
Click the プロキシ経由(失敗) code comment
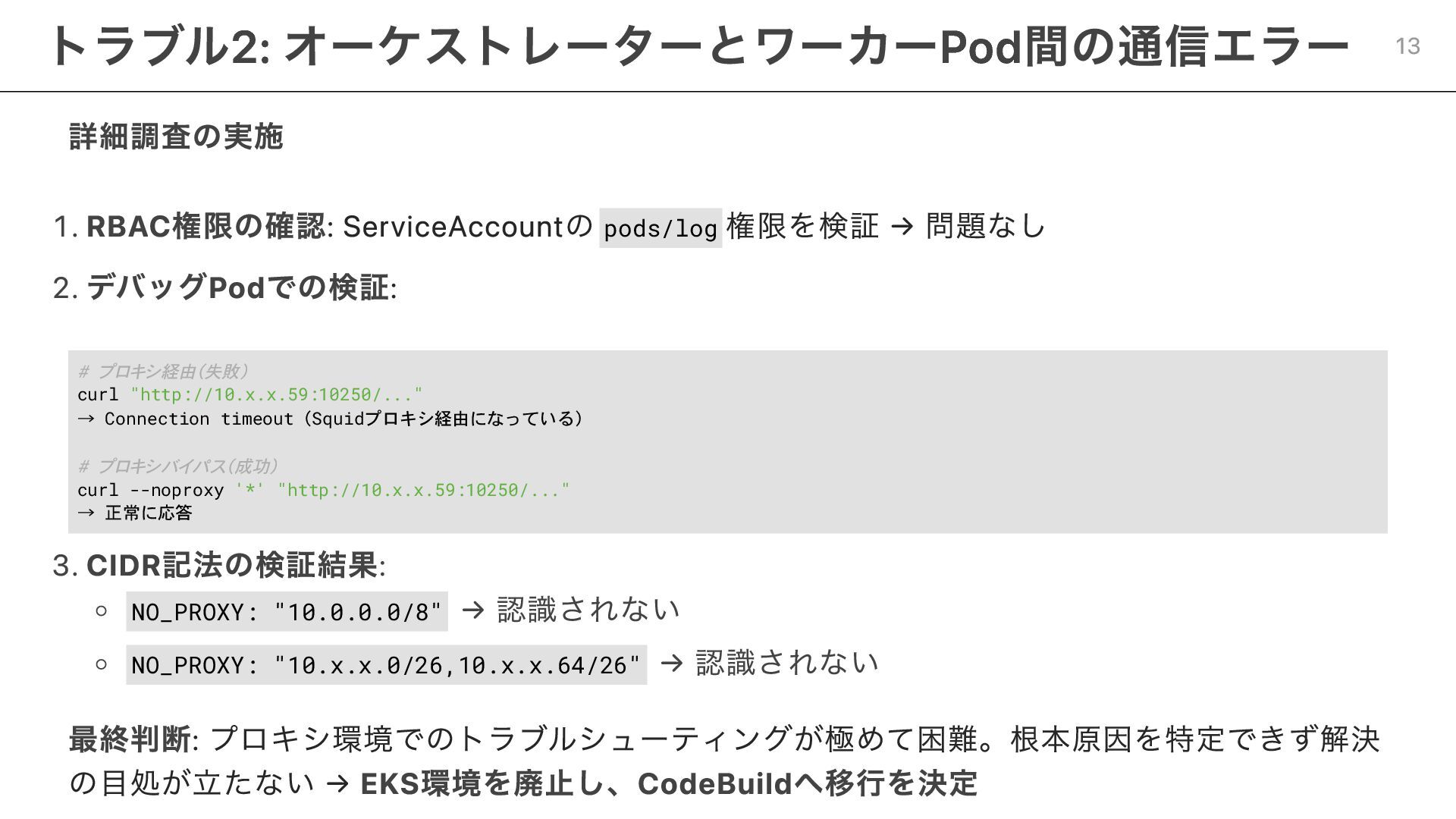pyautogui.click(x=163, y=372)
